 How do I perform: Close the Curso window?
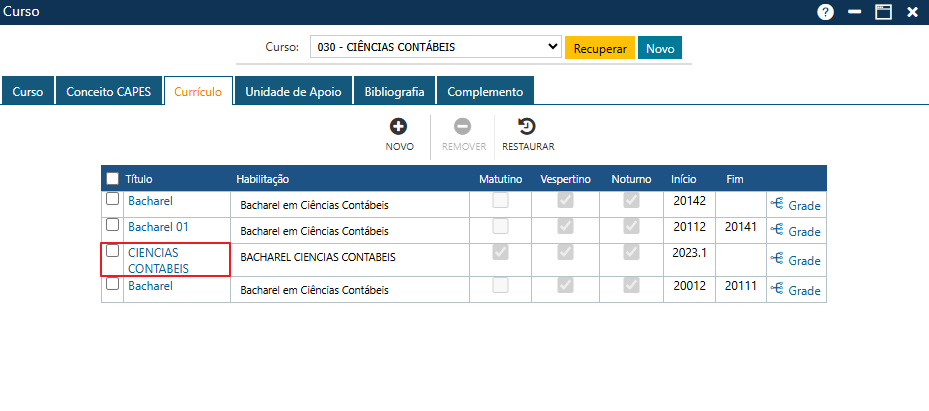pyautogui.click(x=912, y=12)
